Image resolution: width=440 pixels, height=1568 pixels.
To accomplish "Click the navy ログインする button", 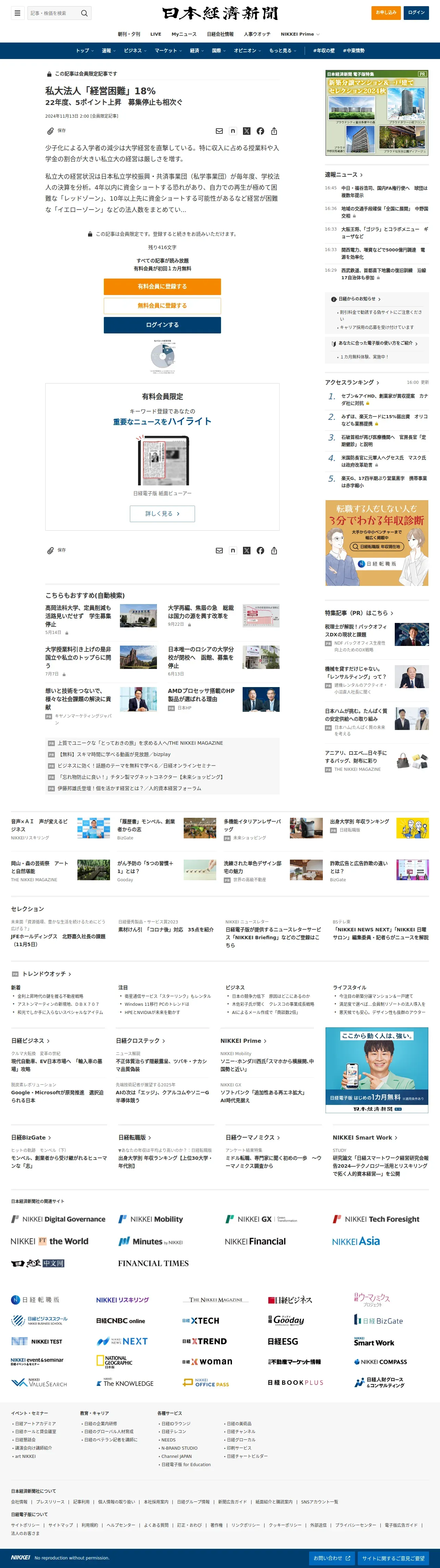I will point(162,325).
